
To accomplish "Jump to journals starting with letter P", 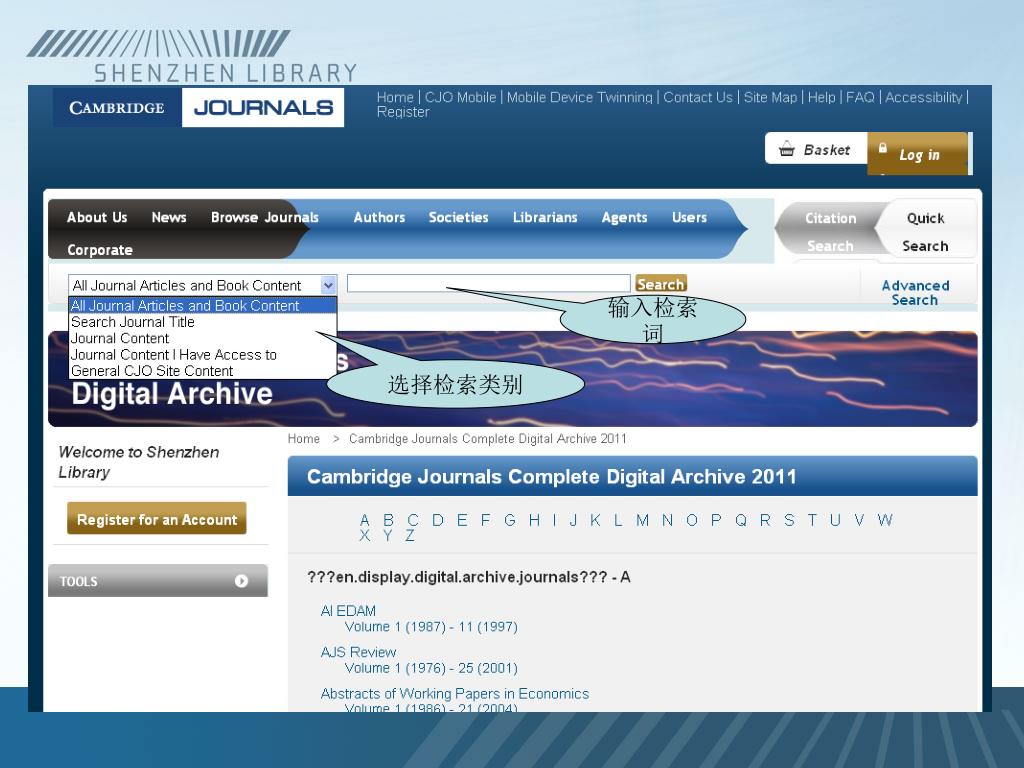I will (716, 520).
